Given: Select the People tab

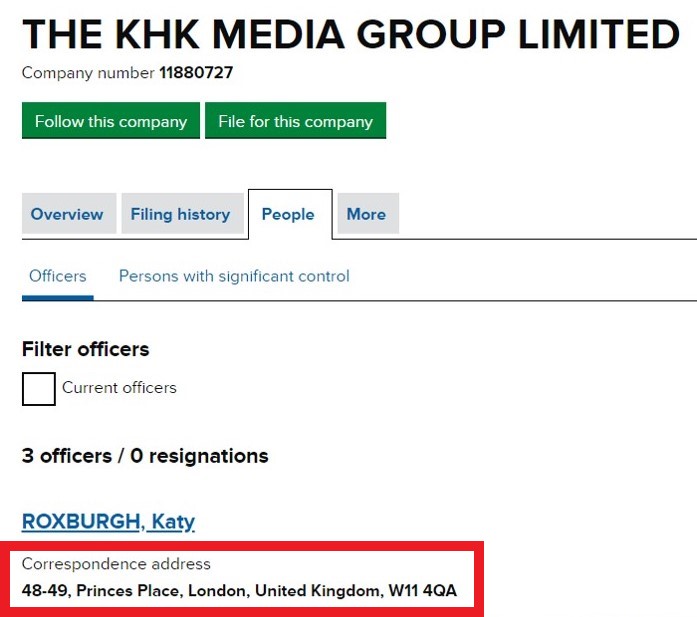Looking at the screenshot, I should tap(288, 214).
